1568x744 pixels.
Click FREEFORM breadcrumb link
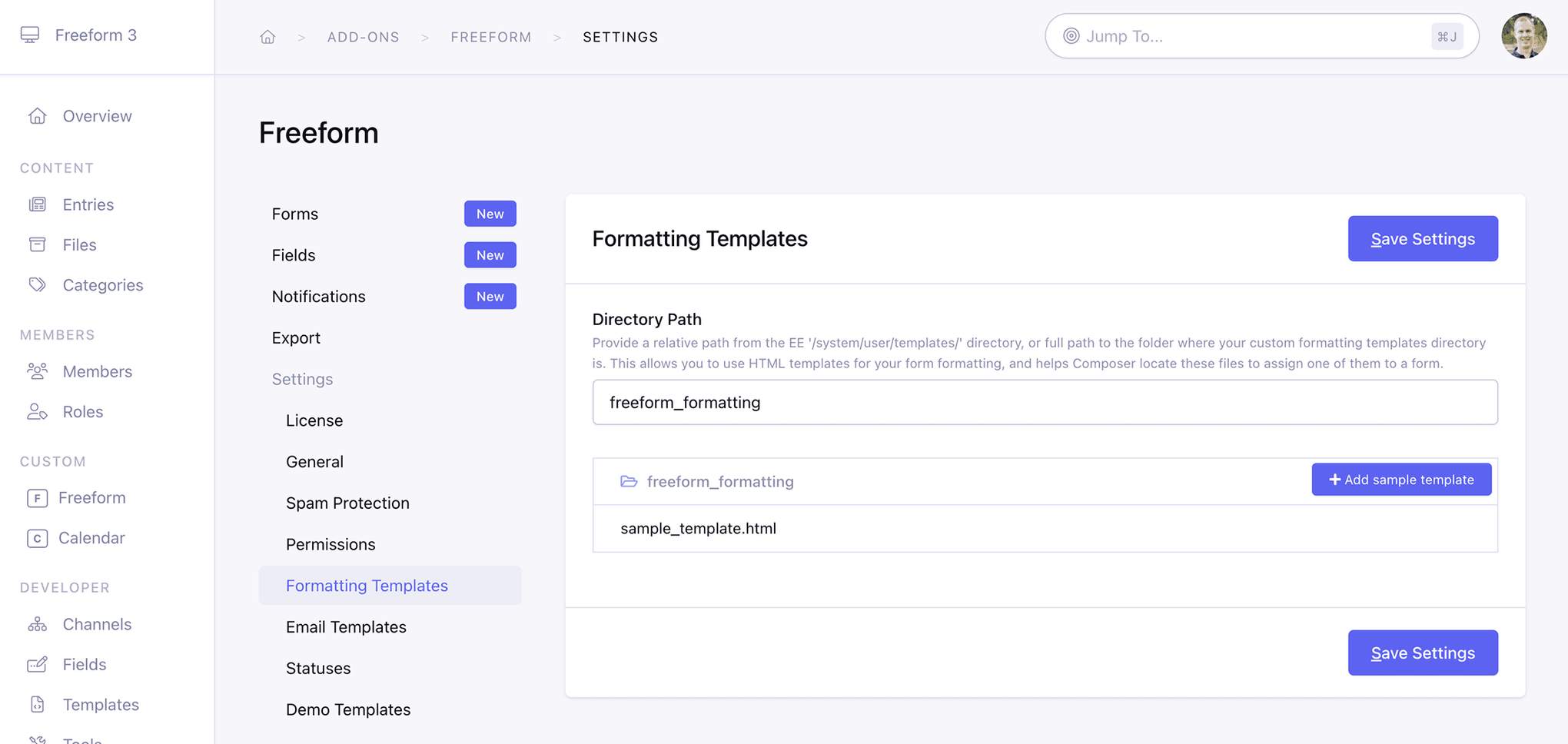pyautogui.click(x=491, y=37)
